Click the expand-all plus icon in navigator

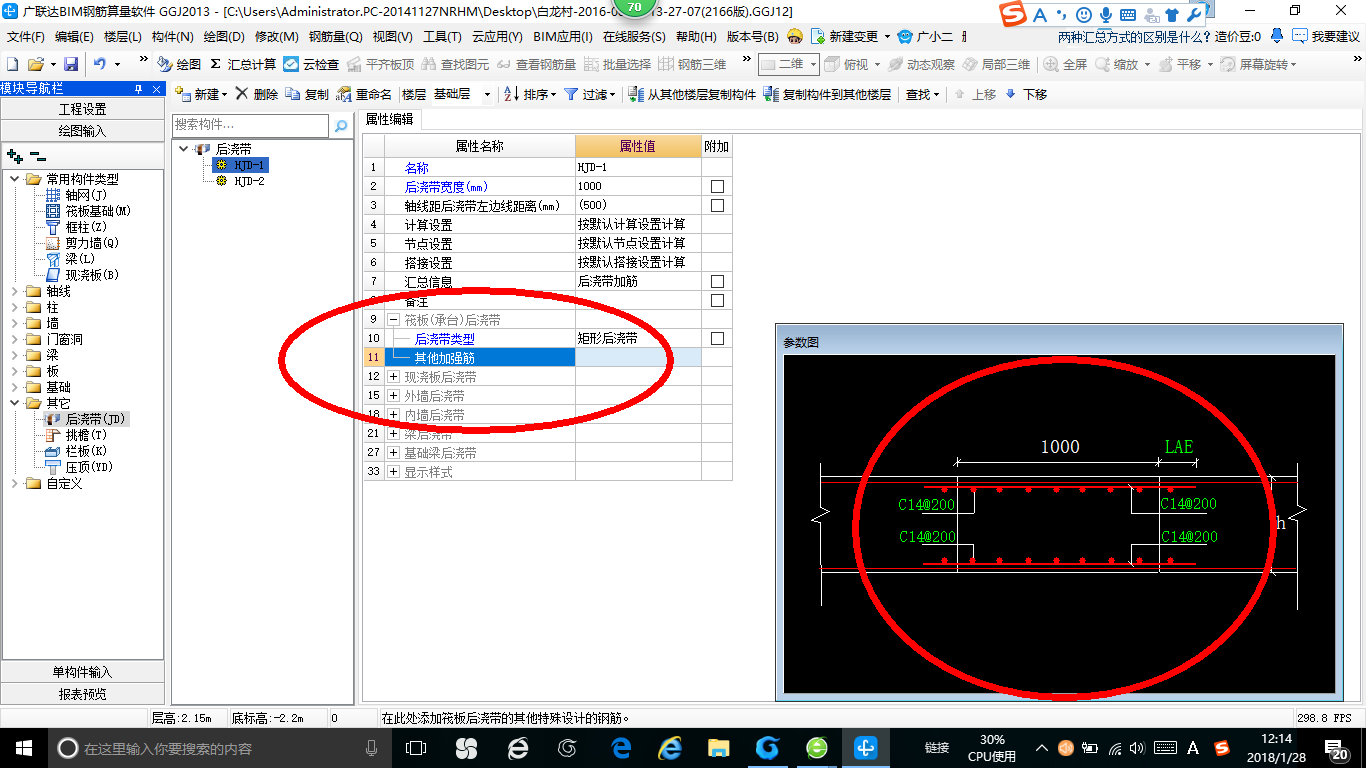click(x=15, y=156)
